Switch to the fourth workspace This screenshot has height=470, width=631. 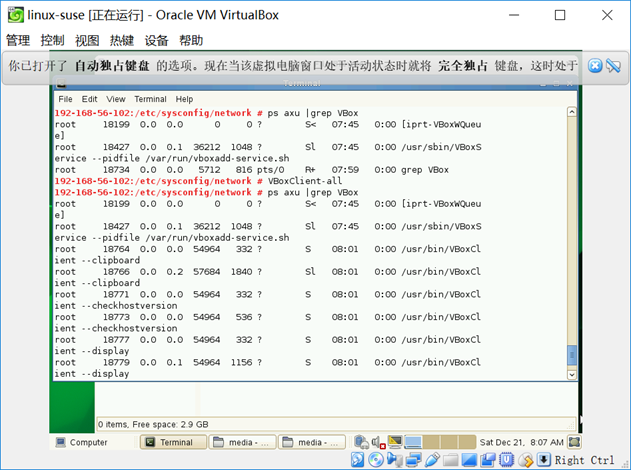click(x=467, y=442)
